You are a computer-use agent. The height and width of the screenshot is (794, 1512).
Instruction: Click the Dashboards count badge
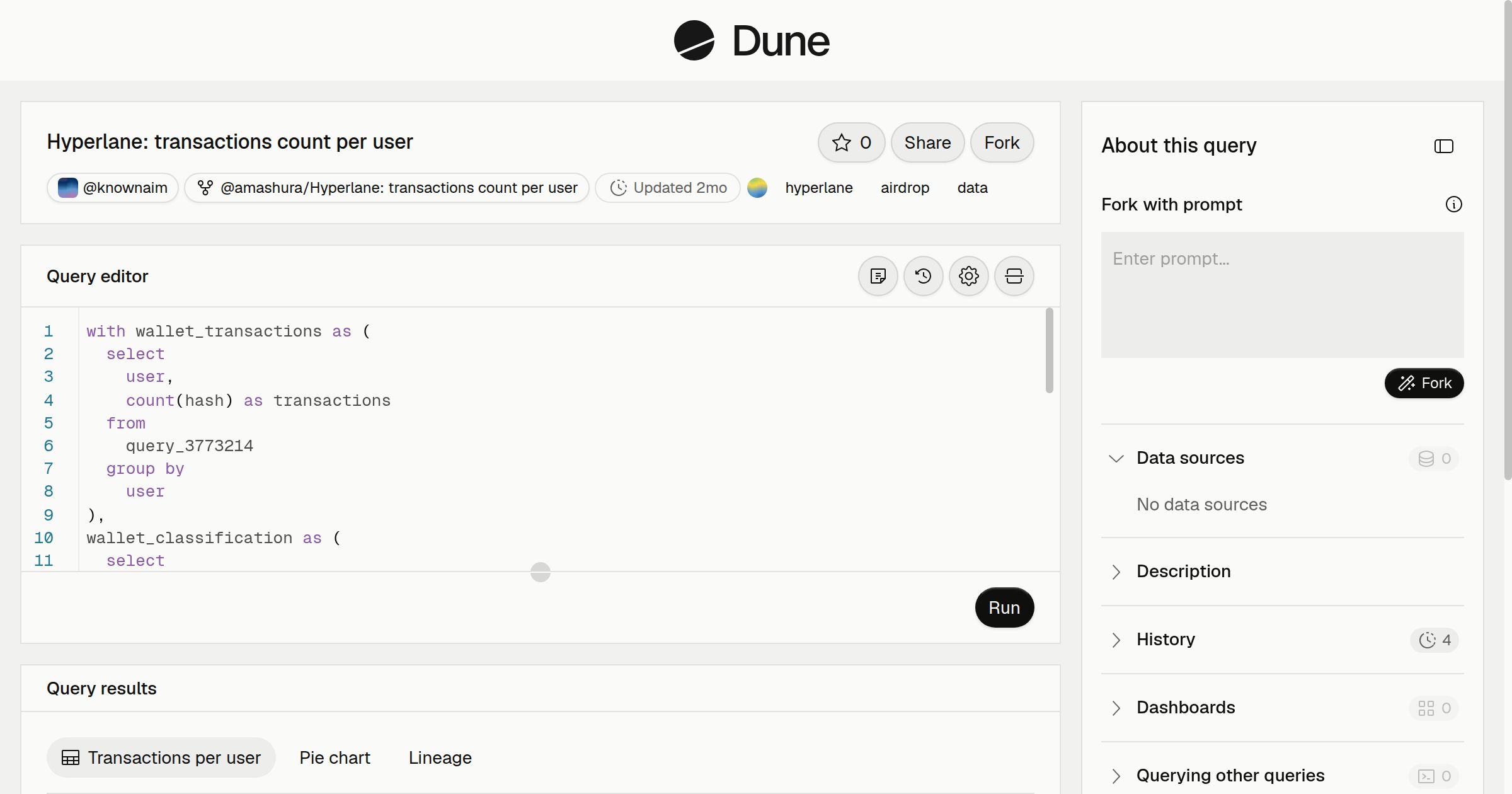[1434, 708]
